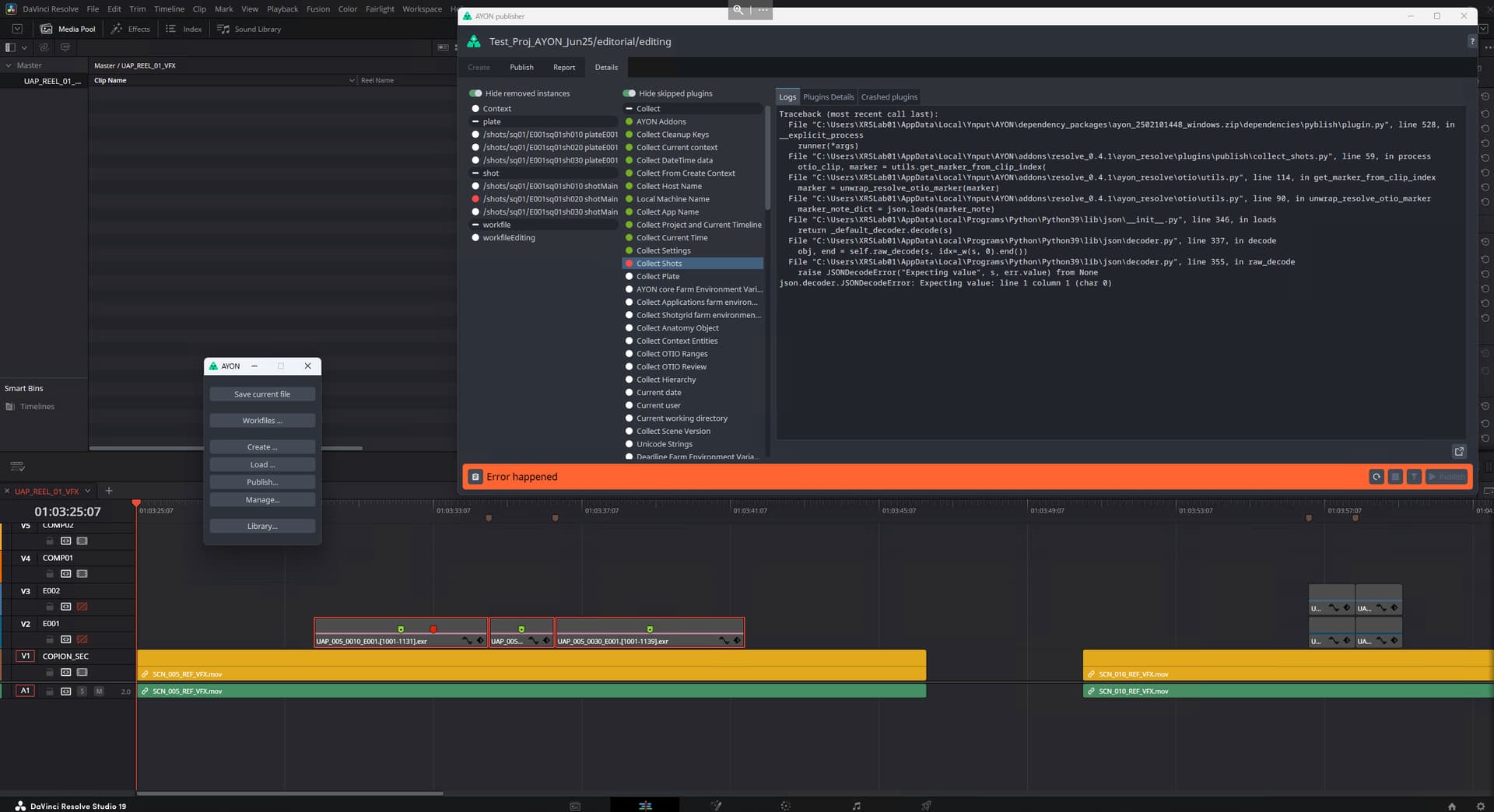Image resolution: width=1494 pixels, height=812 pixels.
Task: Open the Sound Library panel
Action: tap(249, 29)
